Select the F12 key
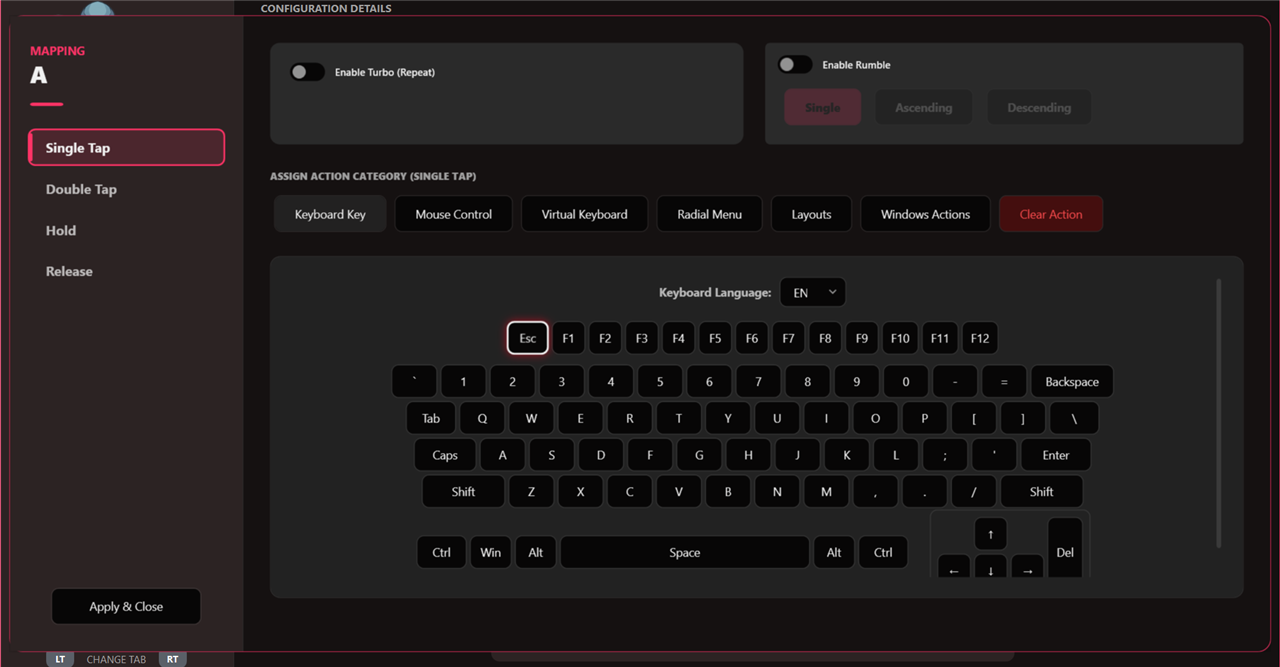 (x=980, y=338)
